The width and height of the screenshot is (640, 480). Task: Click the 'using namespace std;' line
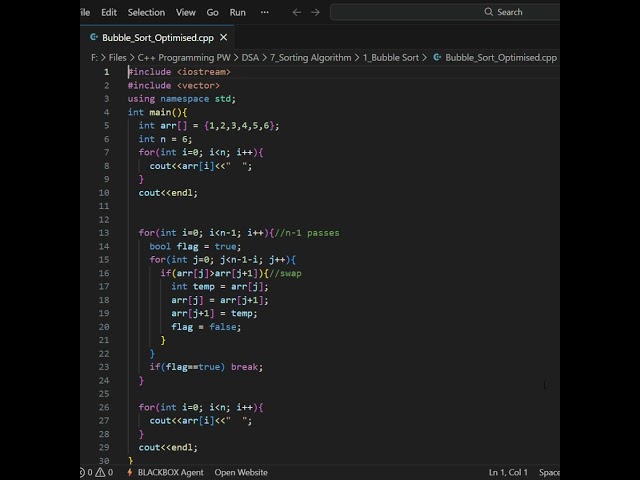[182, 99]
